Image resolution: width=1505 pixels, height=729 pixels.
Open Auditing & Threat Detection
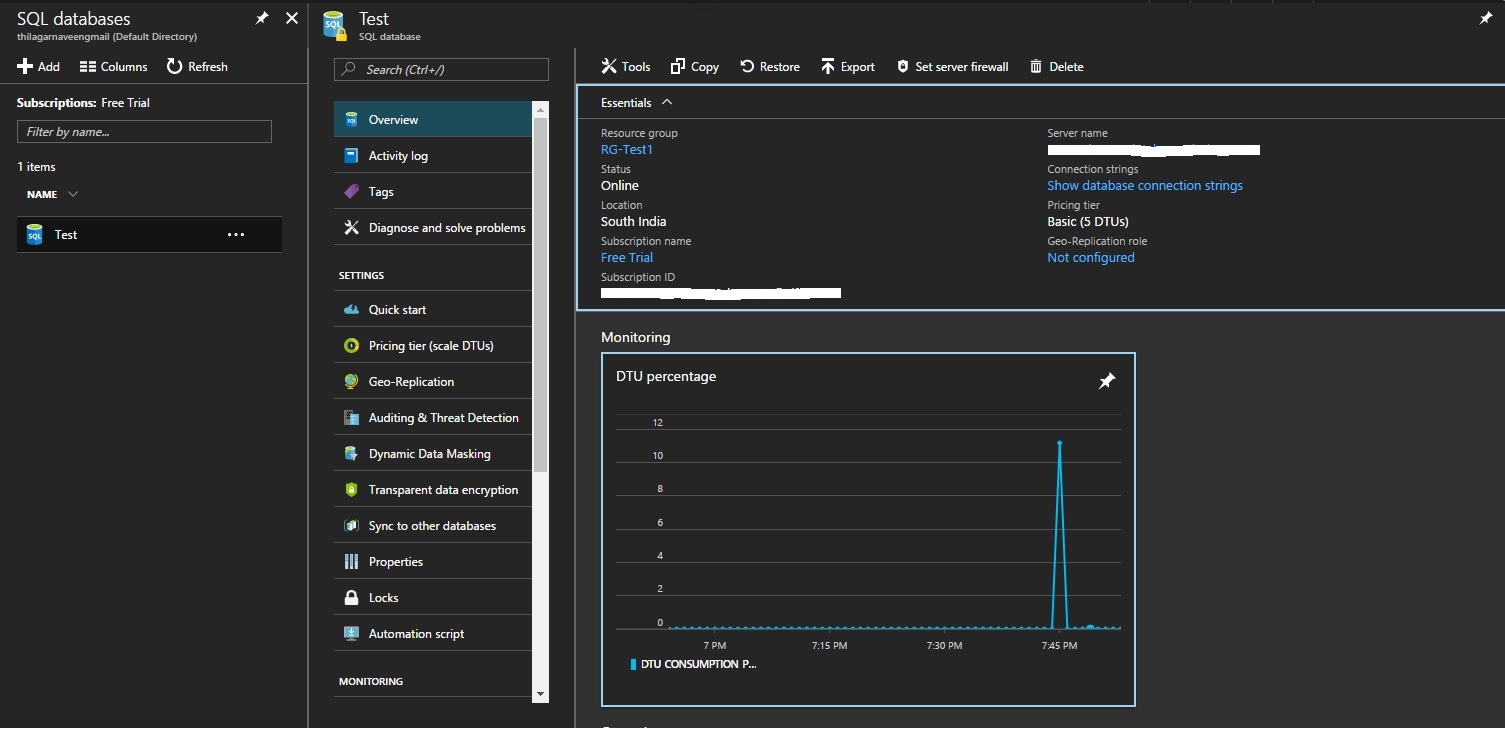[443, 417]
